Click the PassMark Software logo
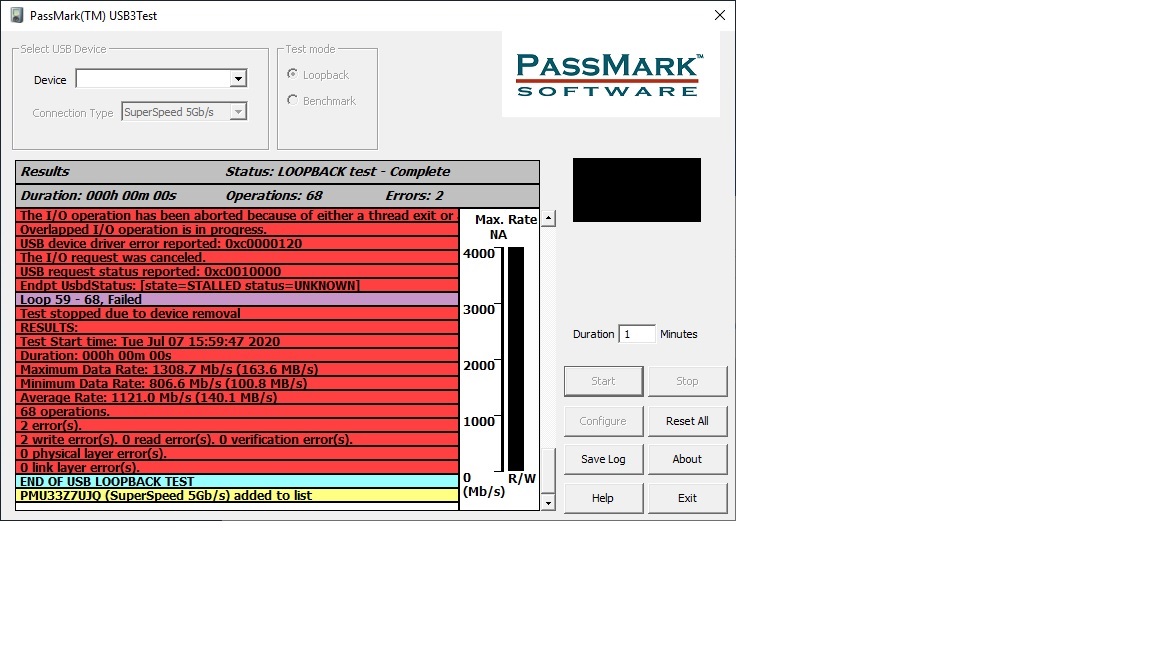The height and width of the screenshot is (648, 1152). (610, 74)
